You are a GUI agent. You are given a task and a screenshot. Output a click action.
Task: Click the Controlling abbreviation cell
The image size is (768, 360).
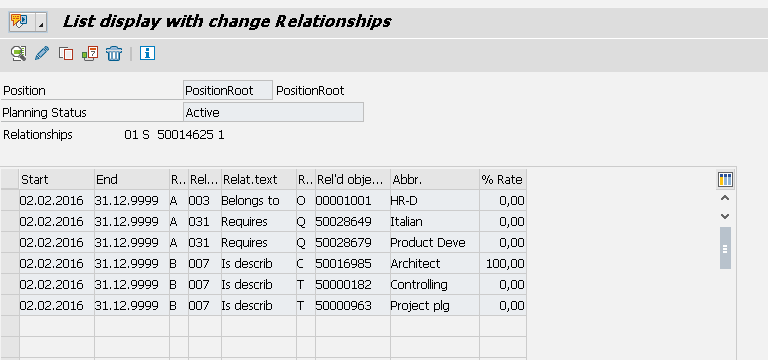pyautogui.click(x=435, y=285)
